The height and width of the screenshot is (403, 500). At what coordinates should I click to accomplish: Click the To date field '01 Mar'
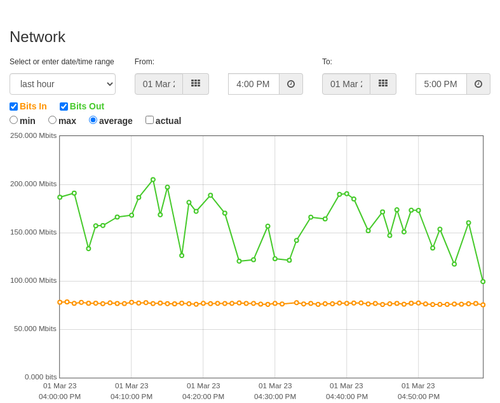[346, 84]
